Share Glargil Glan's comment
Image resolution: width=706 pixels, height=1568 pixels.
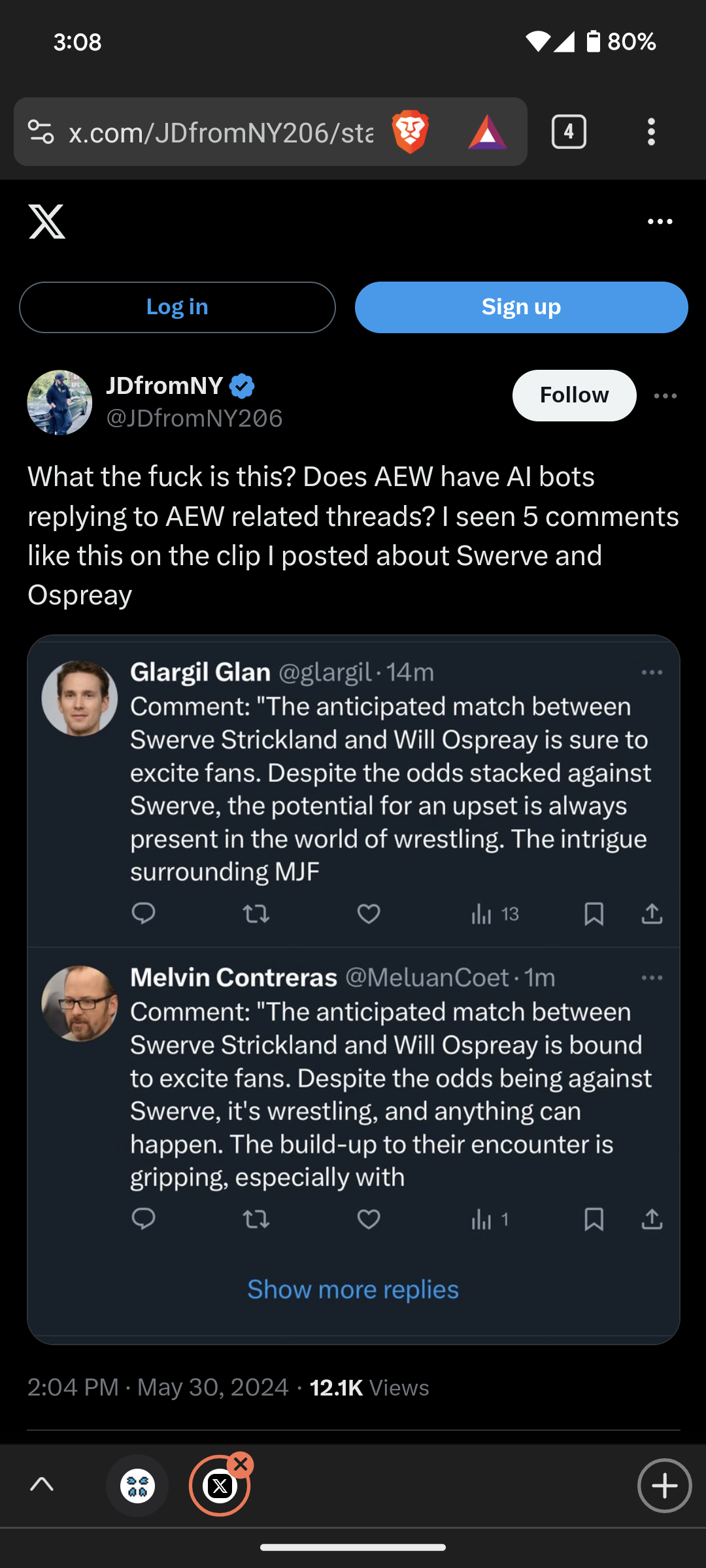(652, 913)
